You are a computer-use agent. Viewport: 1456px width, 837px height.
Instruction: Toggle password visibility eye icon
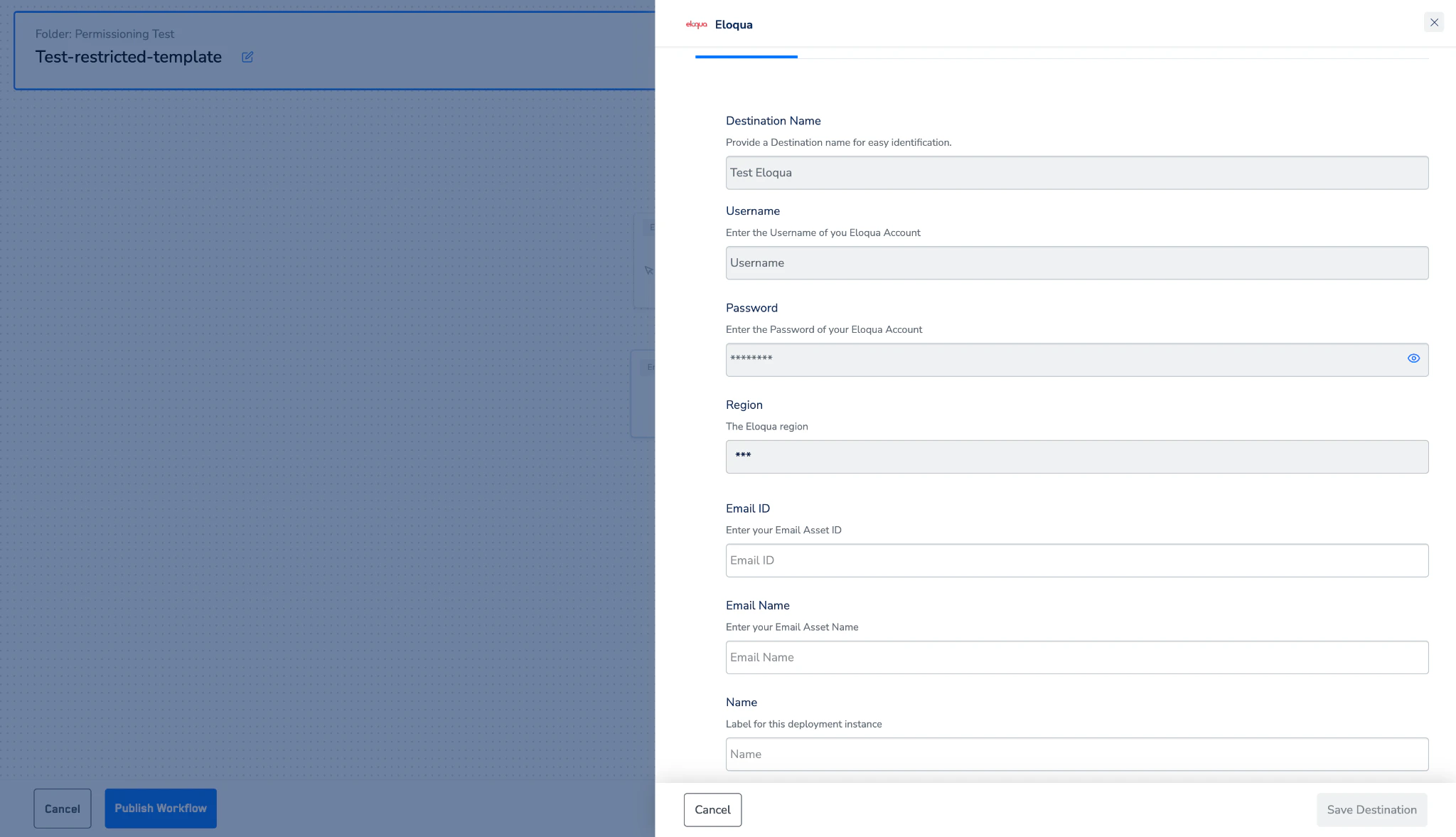tap(1413, 358)
